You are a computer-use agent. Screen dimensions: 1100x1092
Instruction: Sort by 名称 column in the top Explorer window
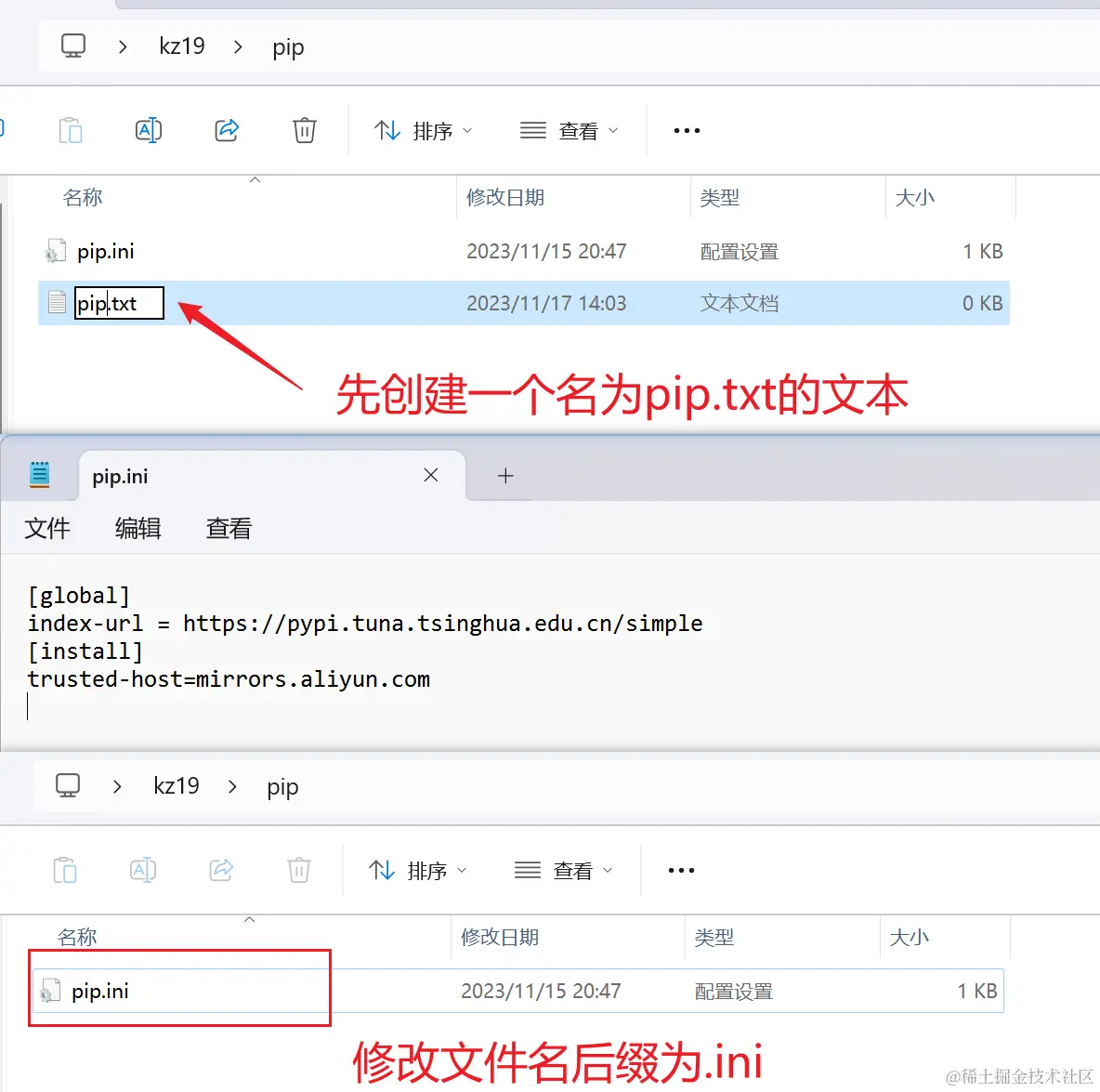tap(83, 197)
